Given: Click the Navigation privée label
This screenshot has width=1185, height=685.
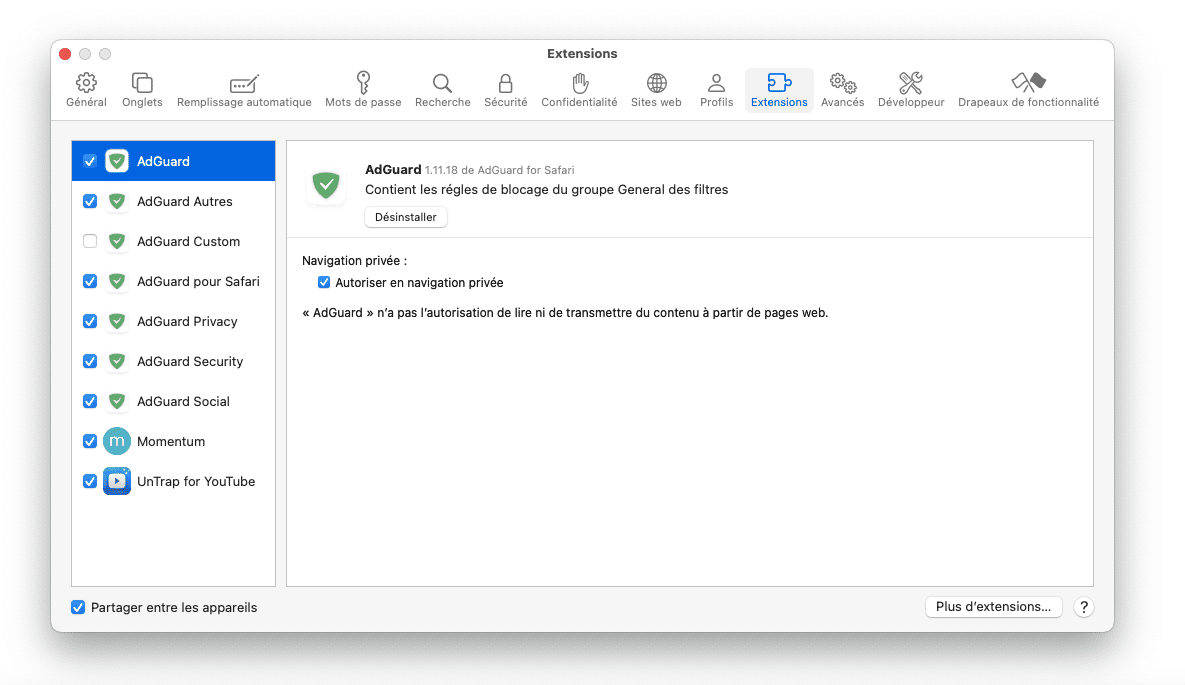Looking at the screenshot, I should 354,261.
